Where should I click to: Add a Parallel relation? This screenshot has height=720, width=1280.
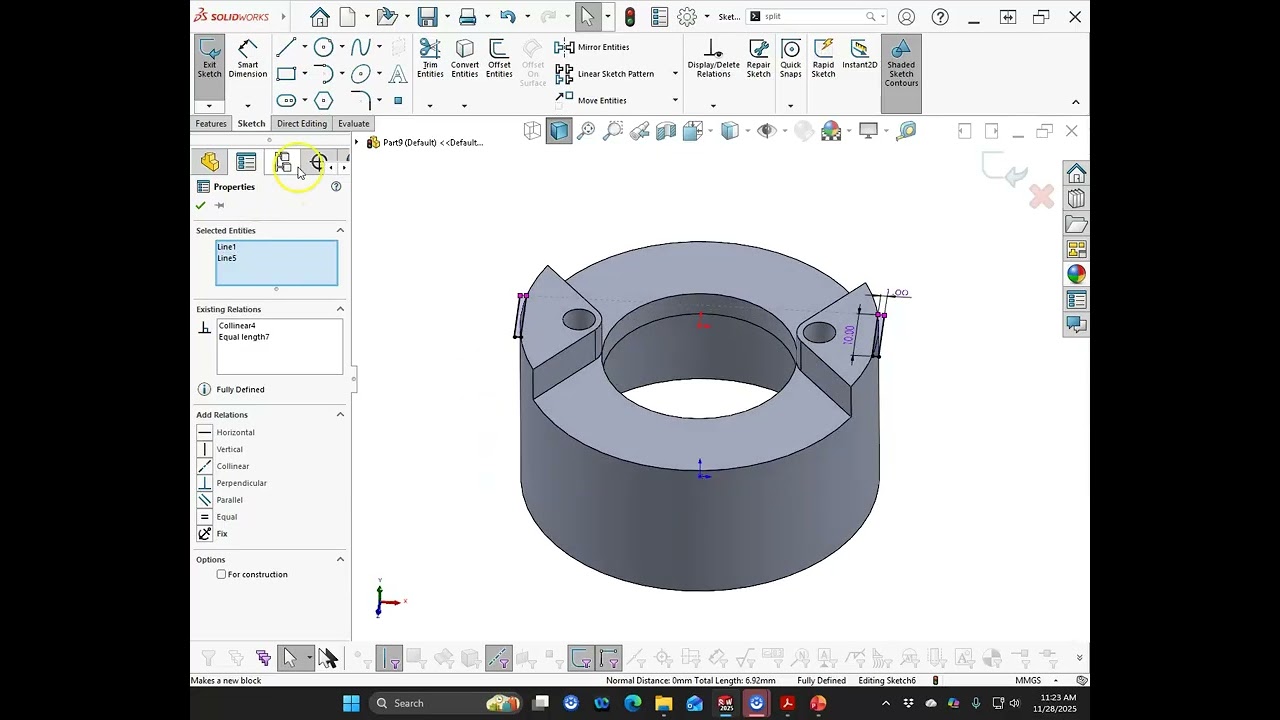coord(220,500)
